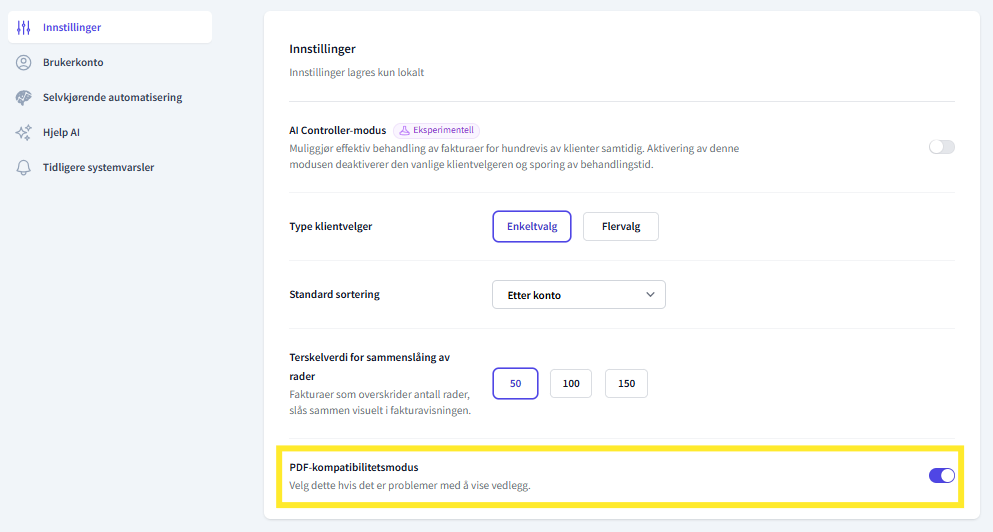Open the Standard sortering dropdown
Screen dimensions: 993x532
pyautogui.click(x=578, y=295)
